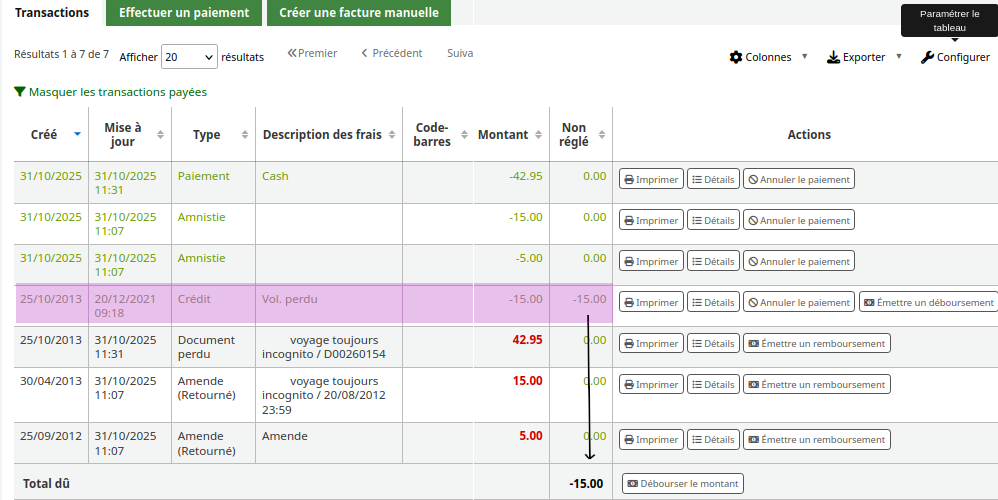998x500 pixels.
Task: Cancel the -5.00 Amnistie payment
Action: (x=798, y=262)
